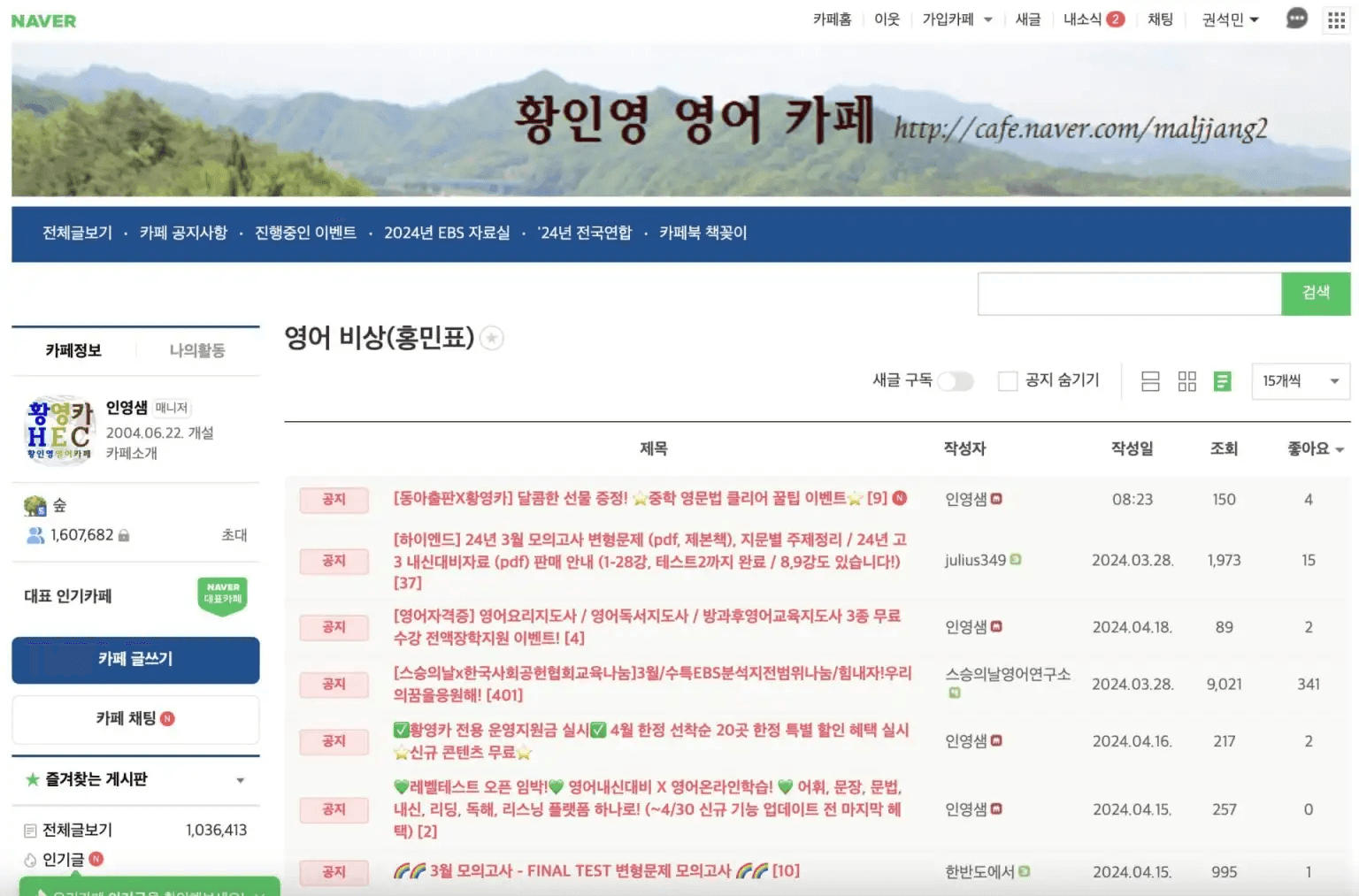Click the 카페 글쓰기 button
Screen dimensions: 1359x896
(135, 660)
